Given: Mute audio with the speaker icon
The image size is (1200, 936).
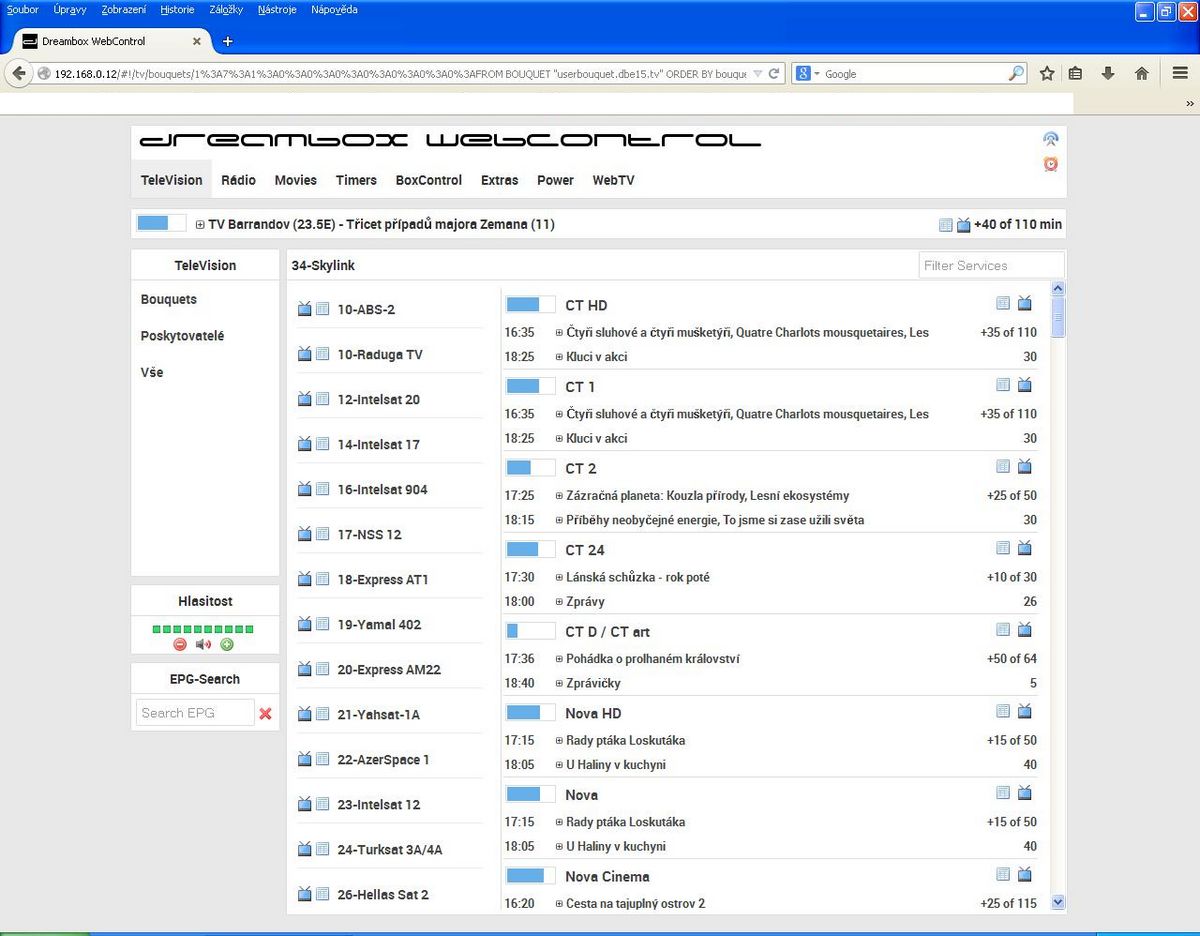Looking at the screenshot, I should pos(203,644).
